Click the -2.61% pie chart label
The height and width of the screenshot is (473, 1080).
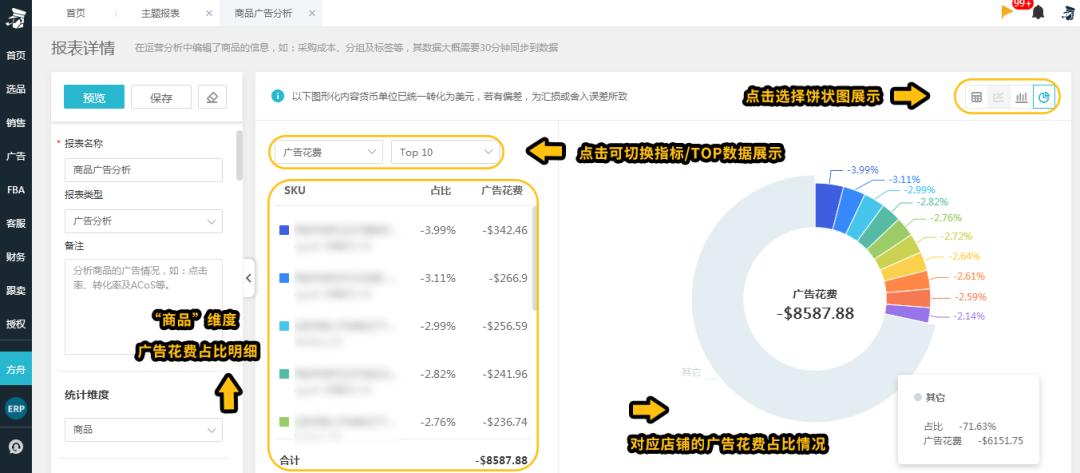click(968, 276)
